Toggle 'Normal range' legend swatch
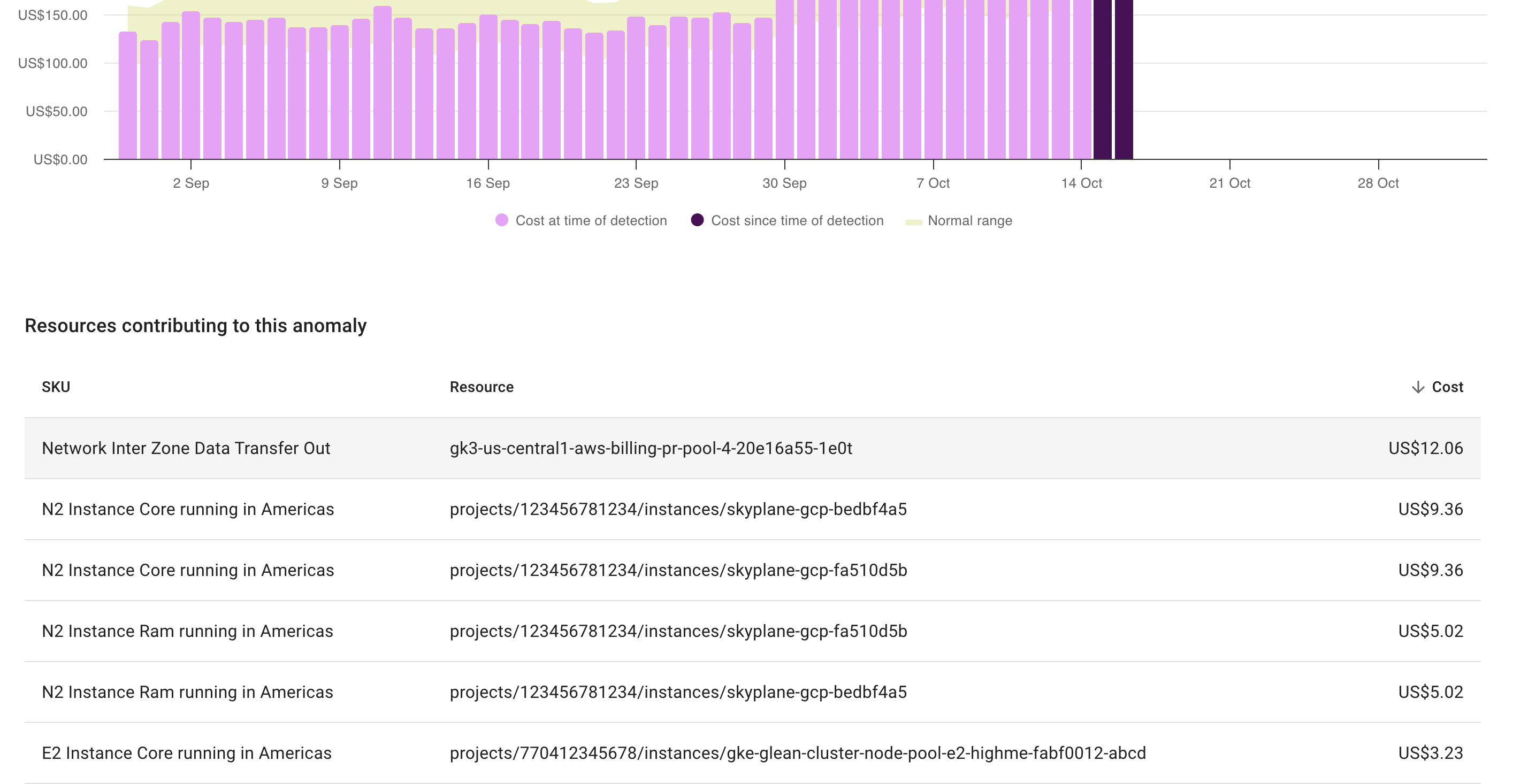Screen dimensions: 1513x784 (x=914, y=222)
